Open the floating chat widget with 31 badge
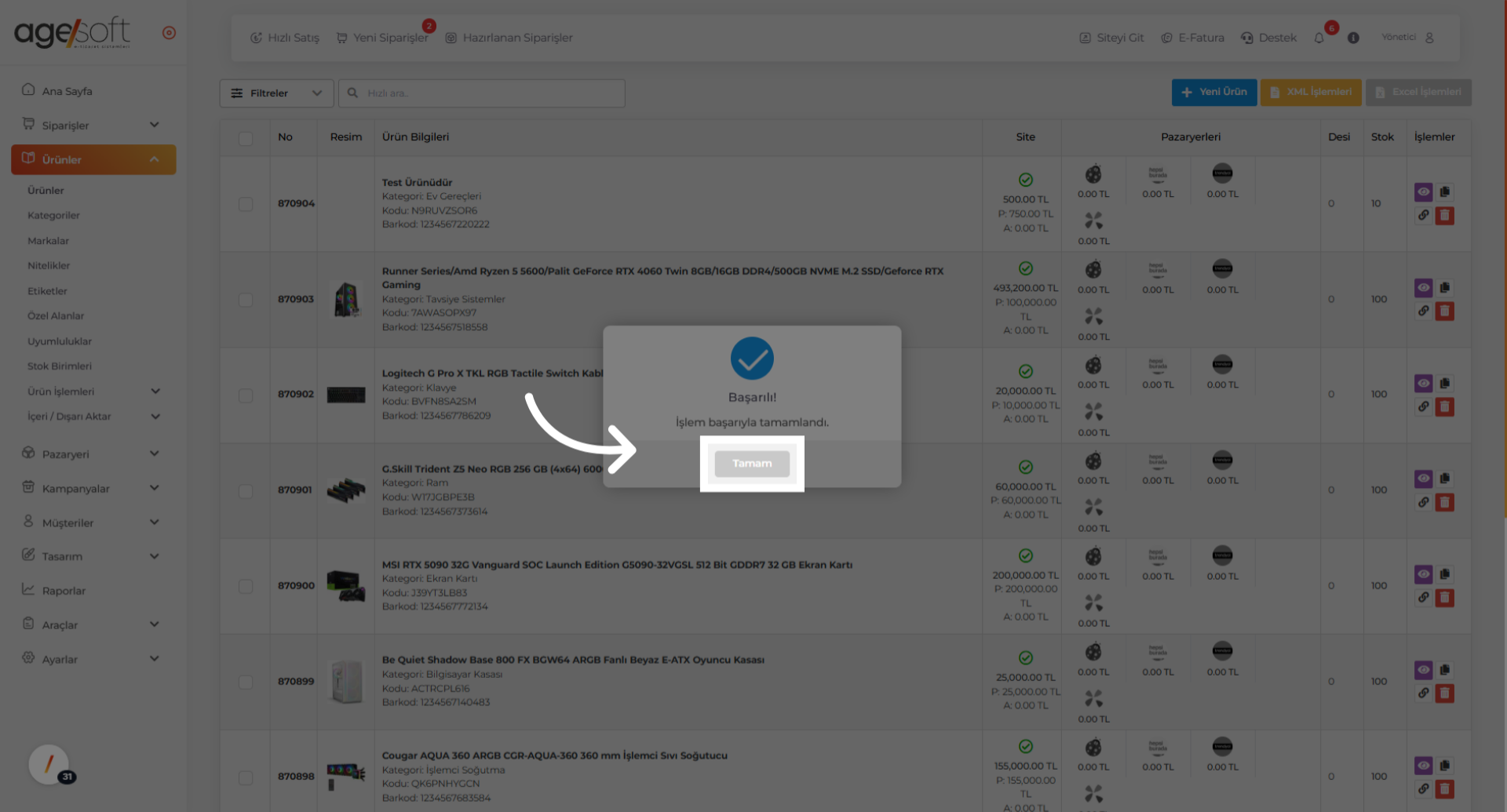1507x812 pixels. 50,765
